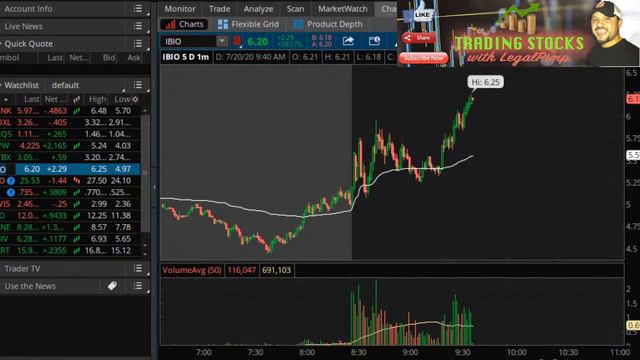The image size is (640, 360).
Task: Switch to the Monitor tab
Action: coord(180,9)
